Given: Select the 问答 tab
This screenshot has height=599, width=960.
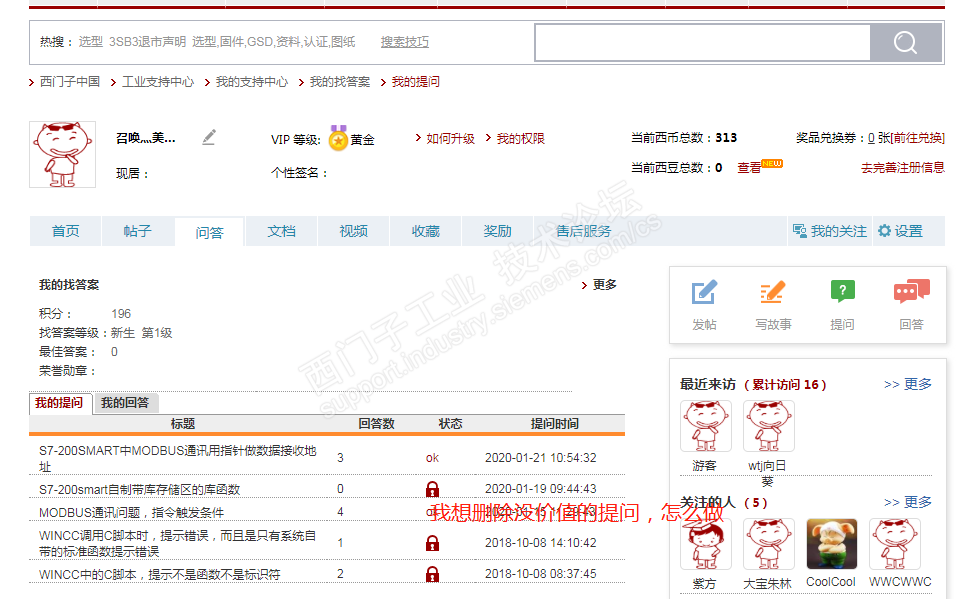Looking at the screenshot, I should tap(209, 232).
